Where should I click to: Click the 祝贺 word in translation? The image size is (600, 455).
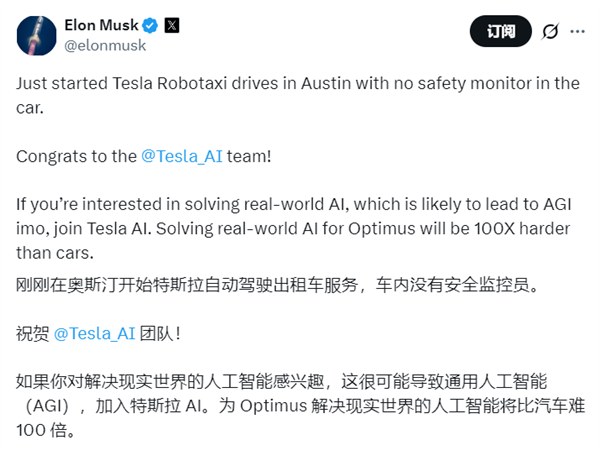33,334
